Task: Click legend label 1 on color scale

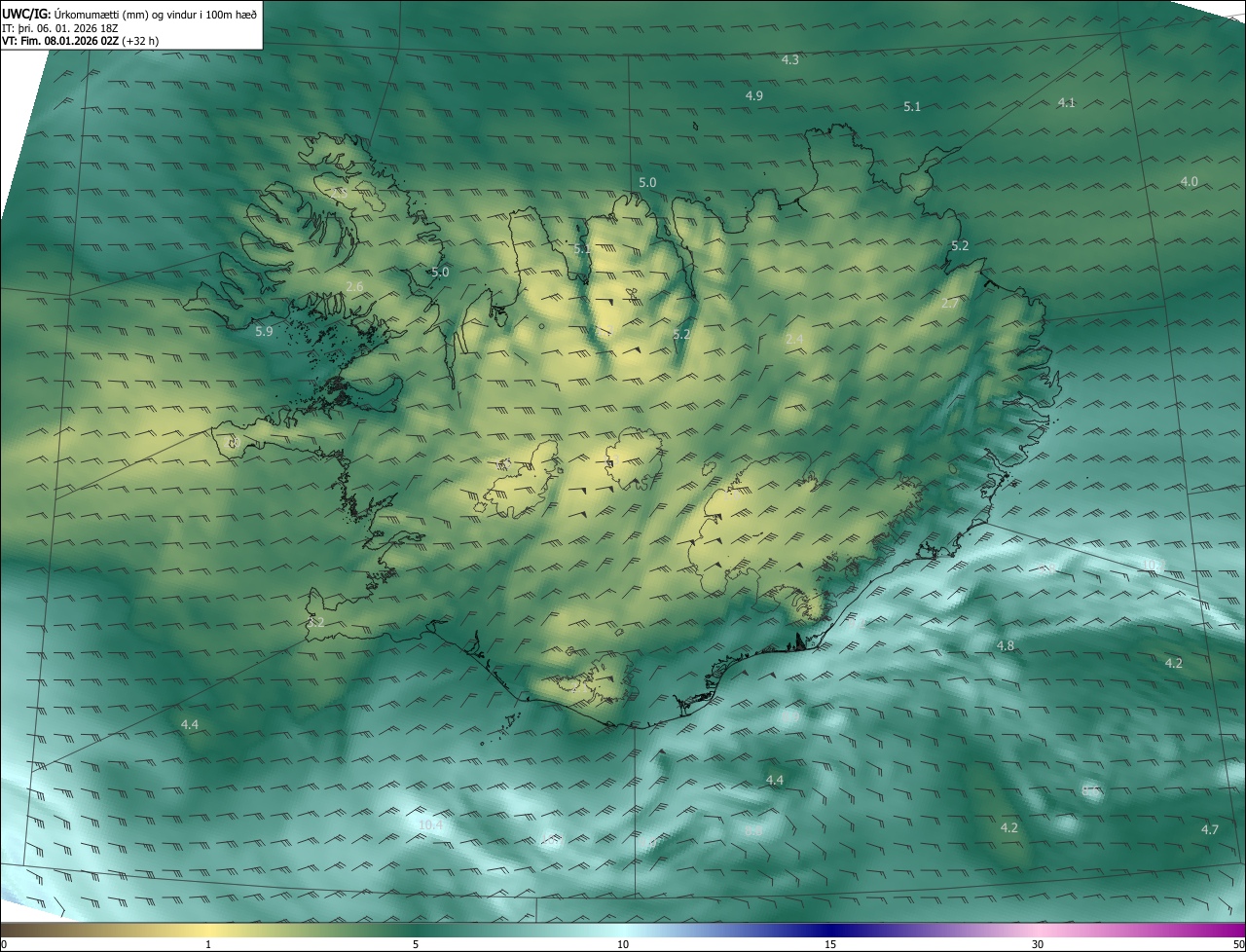Action: (x=208, y=944)
